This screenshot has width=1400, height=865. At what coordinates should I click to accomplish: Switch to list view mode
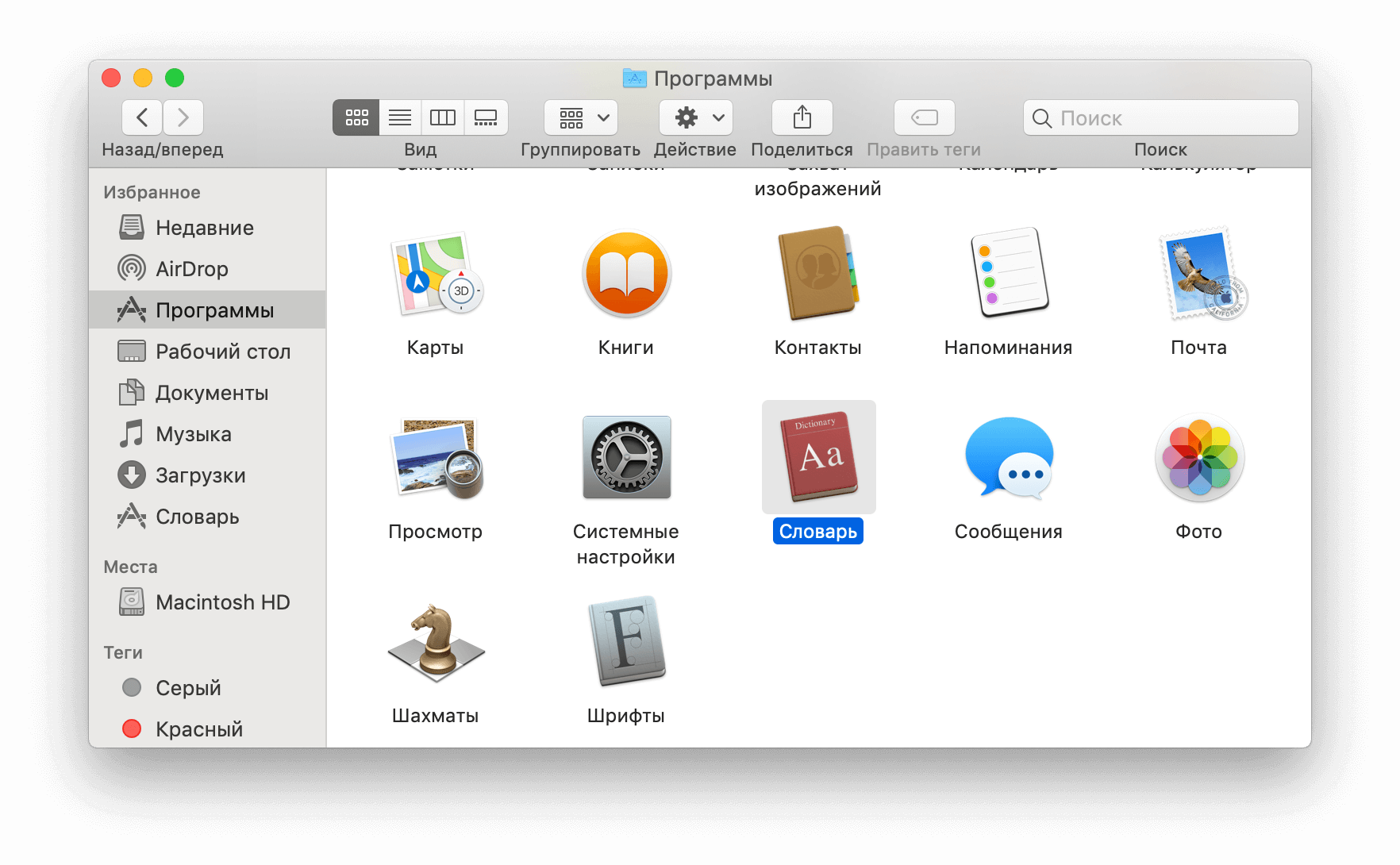(x=400, y=117)
